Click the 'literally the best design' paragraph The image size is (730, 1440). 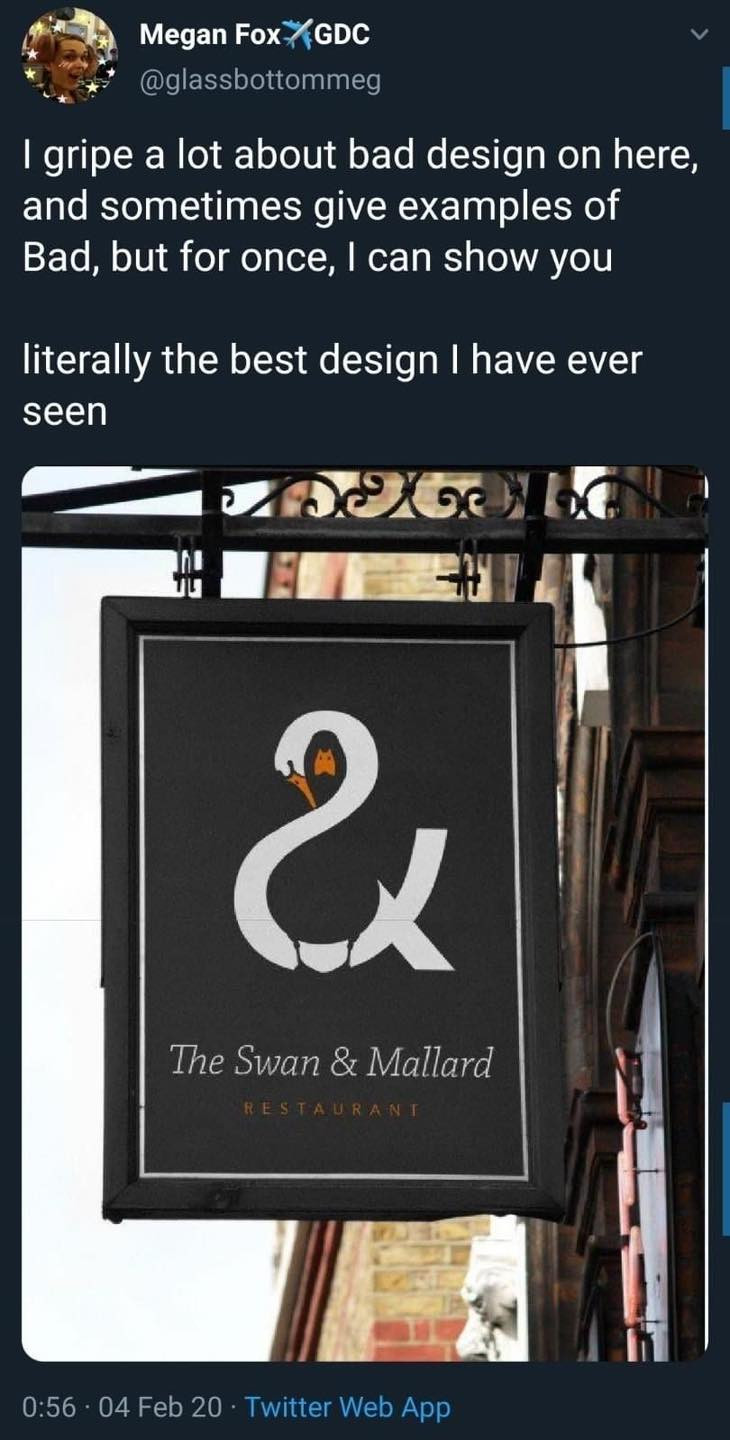331,385
